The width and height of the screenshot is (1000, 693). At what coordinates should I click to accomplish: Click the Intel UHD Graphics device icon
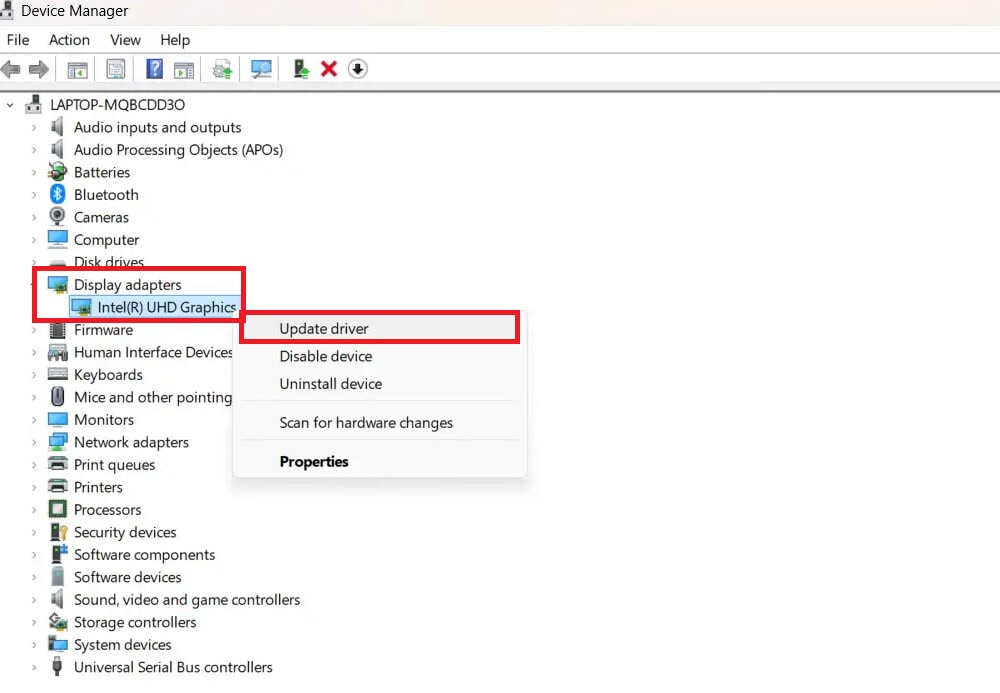coord(81,307)
